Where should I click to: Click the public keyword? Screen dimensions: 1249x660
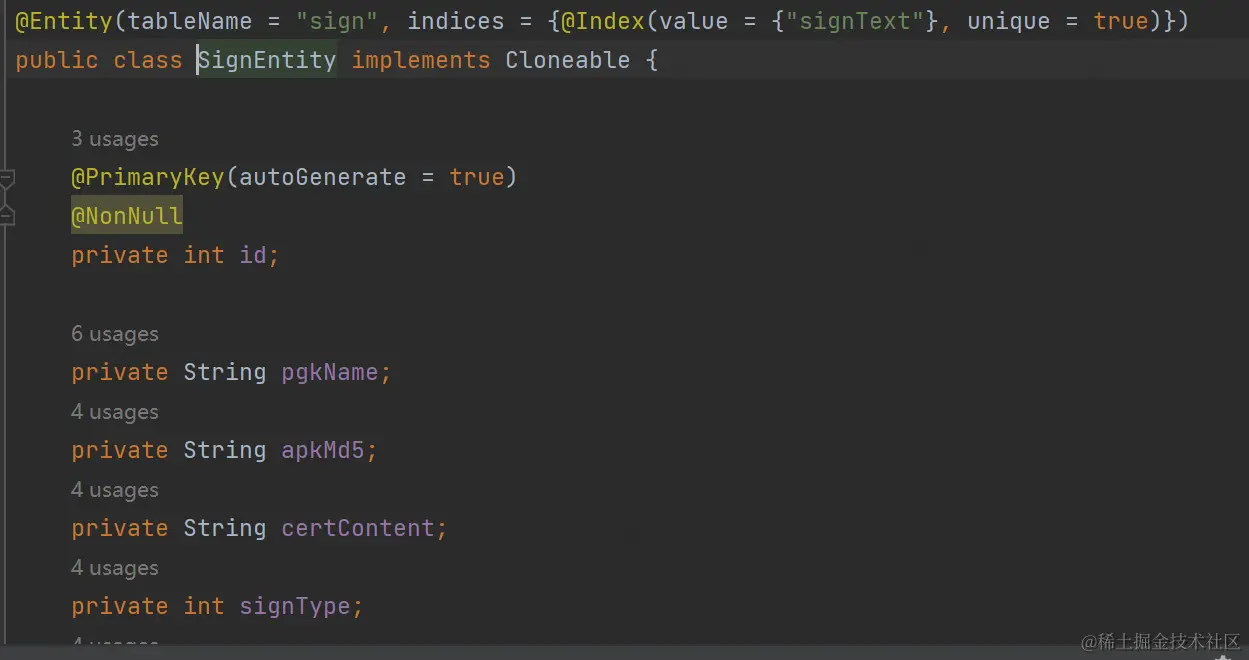57,60
